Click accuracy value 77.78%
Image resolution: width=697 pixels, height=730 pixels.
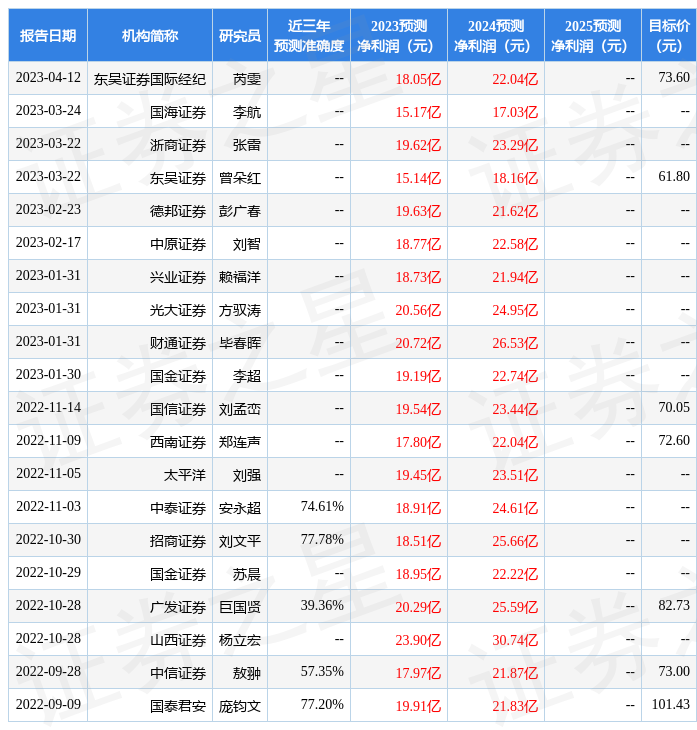(x=322, y=540)
